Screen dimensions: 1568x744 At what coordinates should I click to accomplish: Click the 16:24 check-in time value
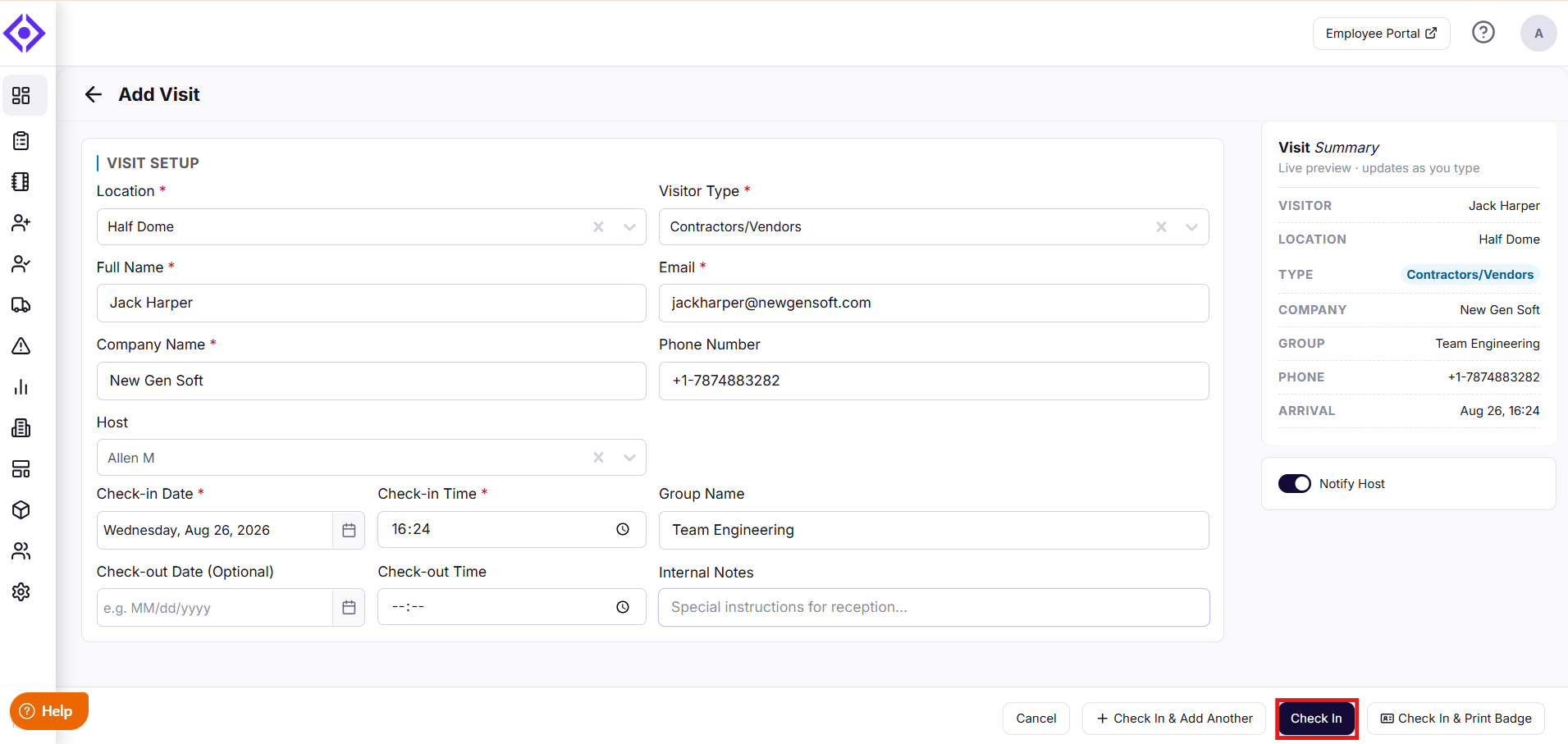[x=411, y=530]
